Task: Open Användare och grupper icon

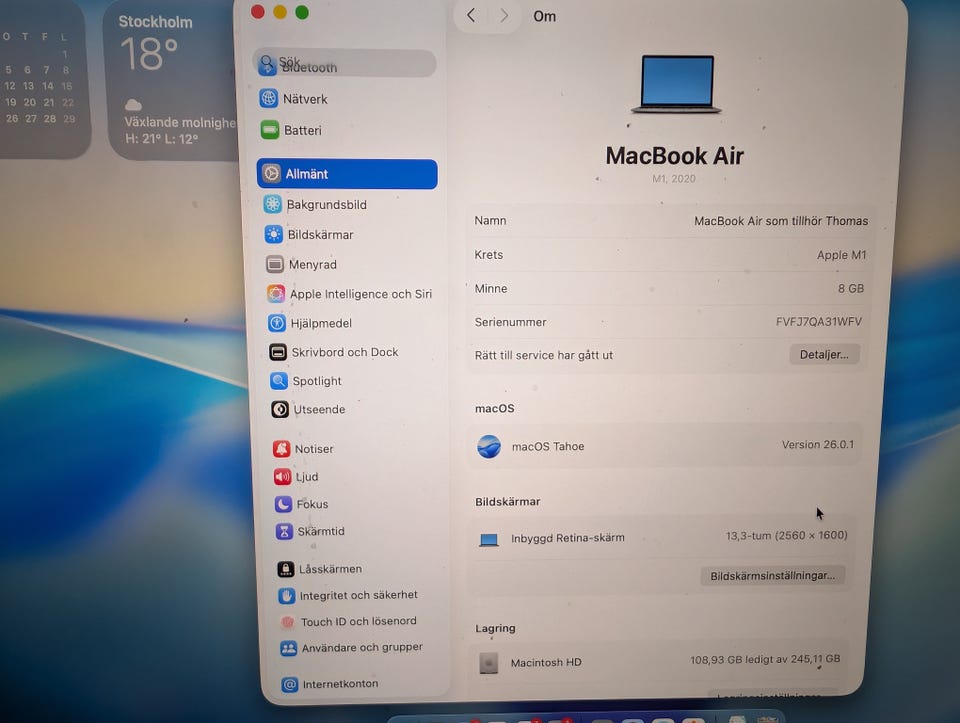Action: [288, 648]
